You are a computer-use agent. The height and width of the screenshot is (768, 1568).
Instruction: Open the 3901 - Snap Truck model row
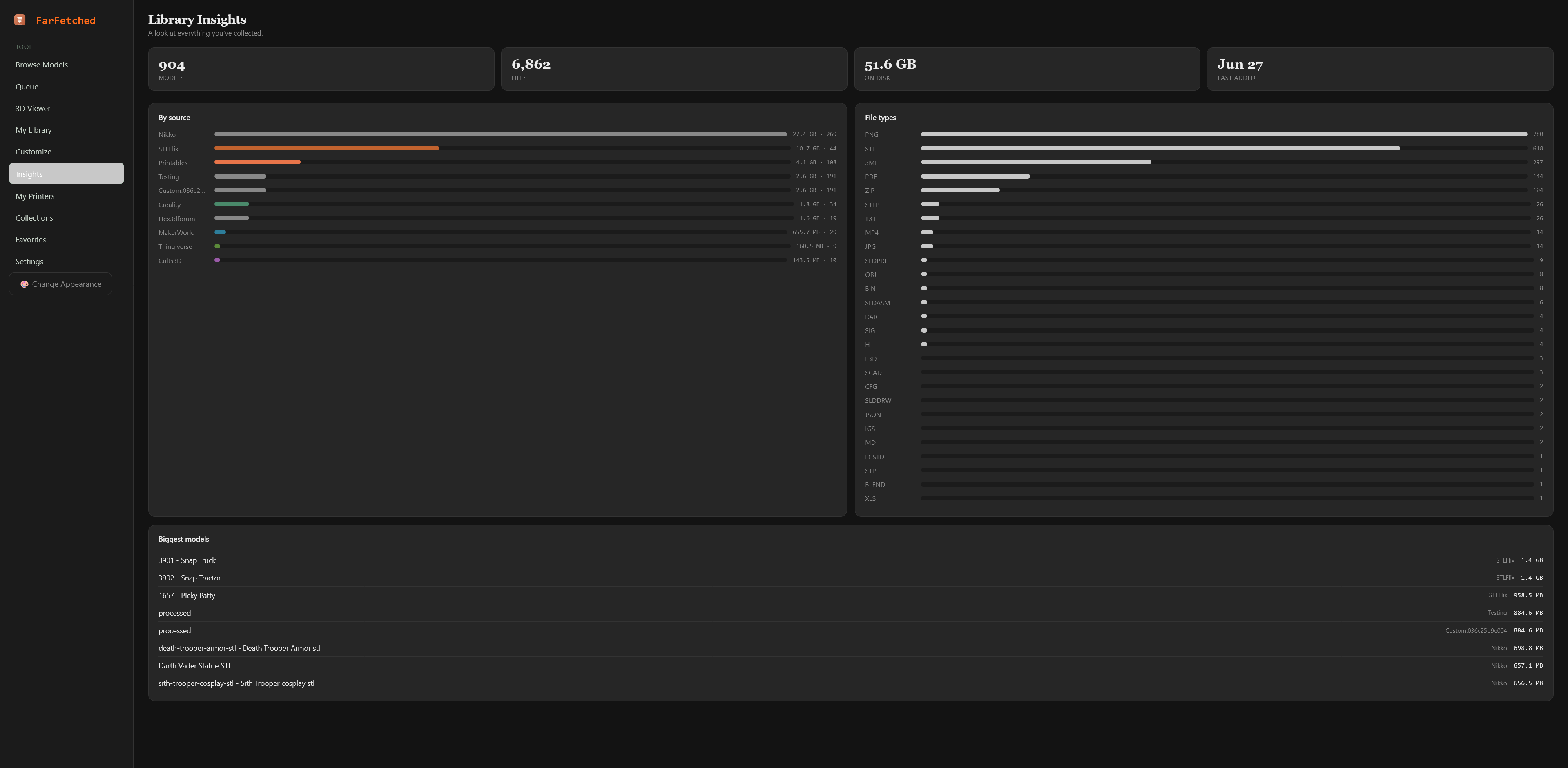[x=850, y=560]
